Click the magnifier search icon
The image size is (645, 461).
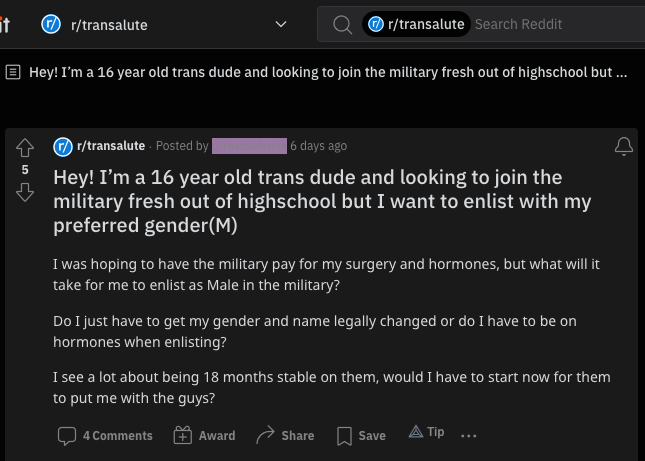[x=342, y=24]
